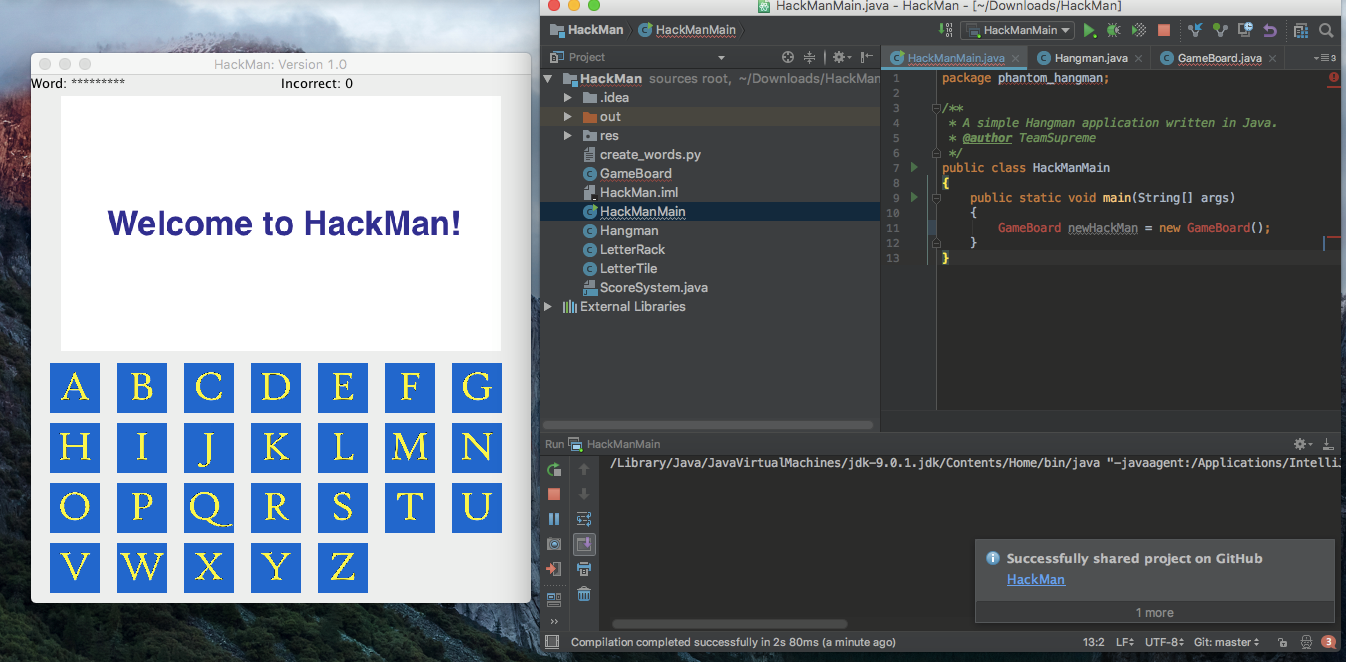Stop process in the Run panel sidebar
Viewport: 1346px width, 662px height.
[554, 494]
